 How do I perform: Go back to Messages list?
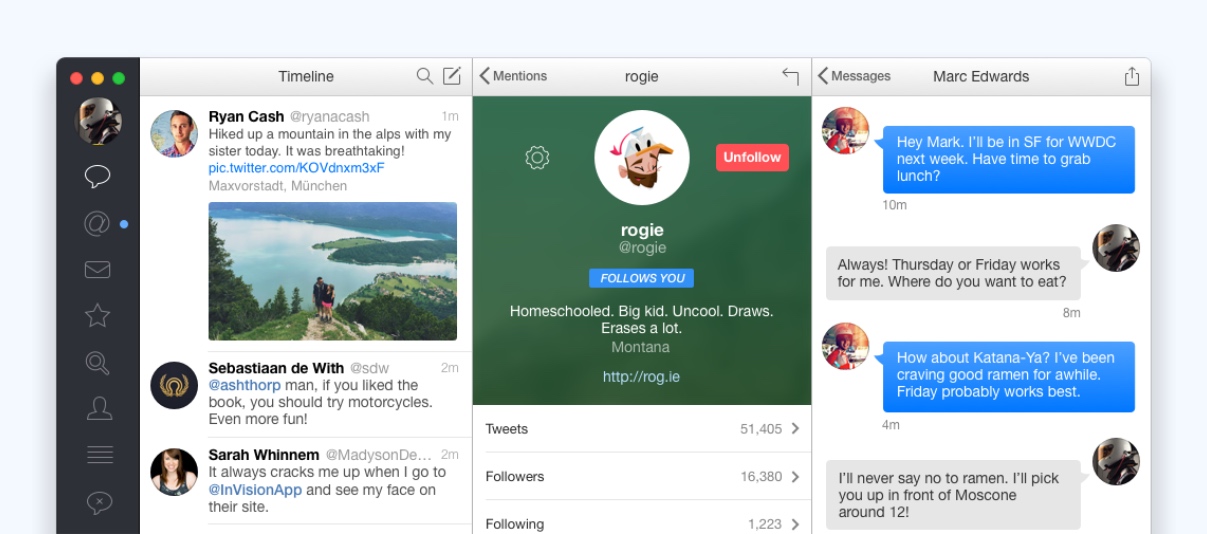click(x=853, y=76)
